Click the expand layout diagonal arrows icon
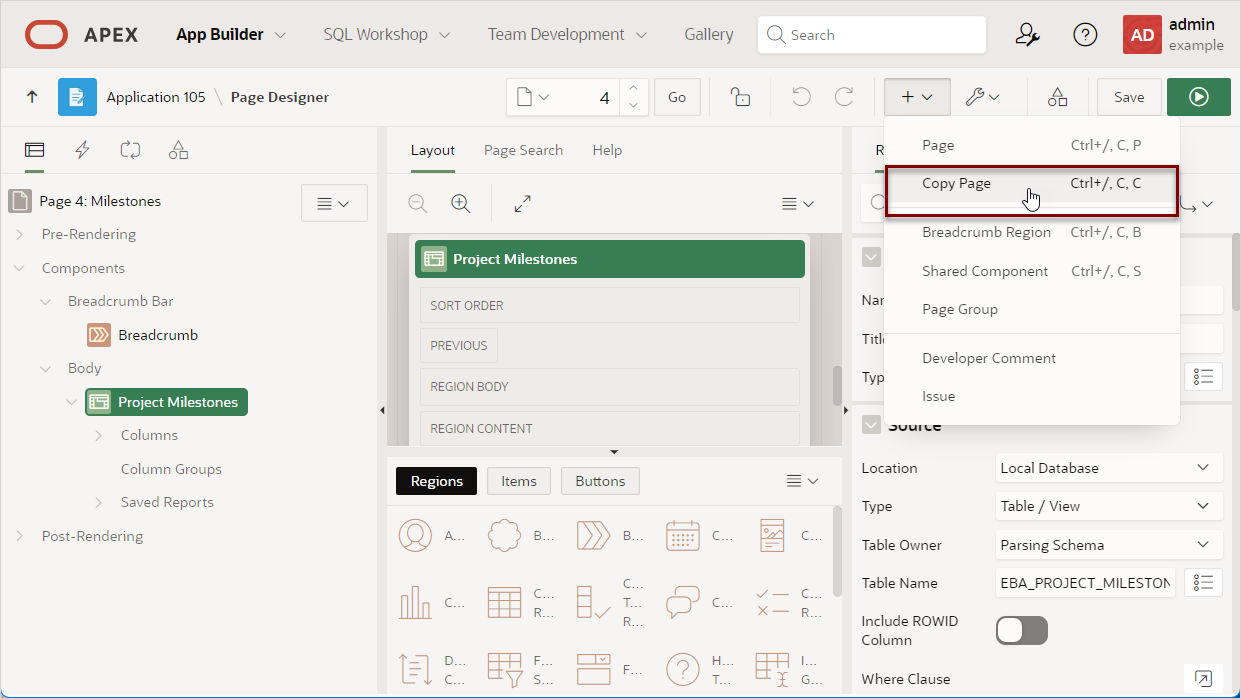Viewport: 1241px width, 699px height. tap(522, 203)
